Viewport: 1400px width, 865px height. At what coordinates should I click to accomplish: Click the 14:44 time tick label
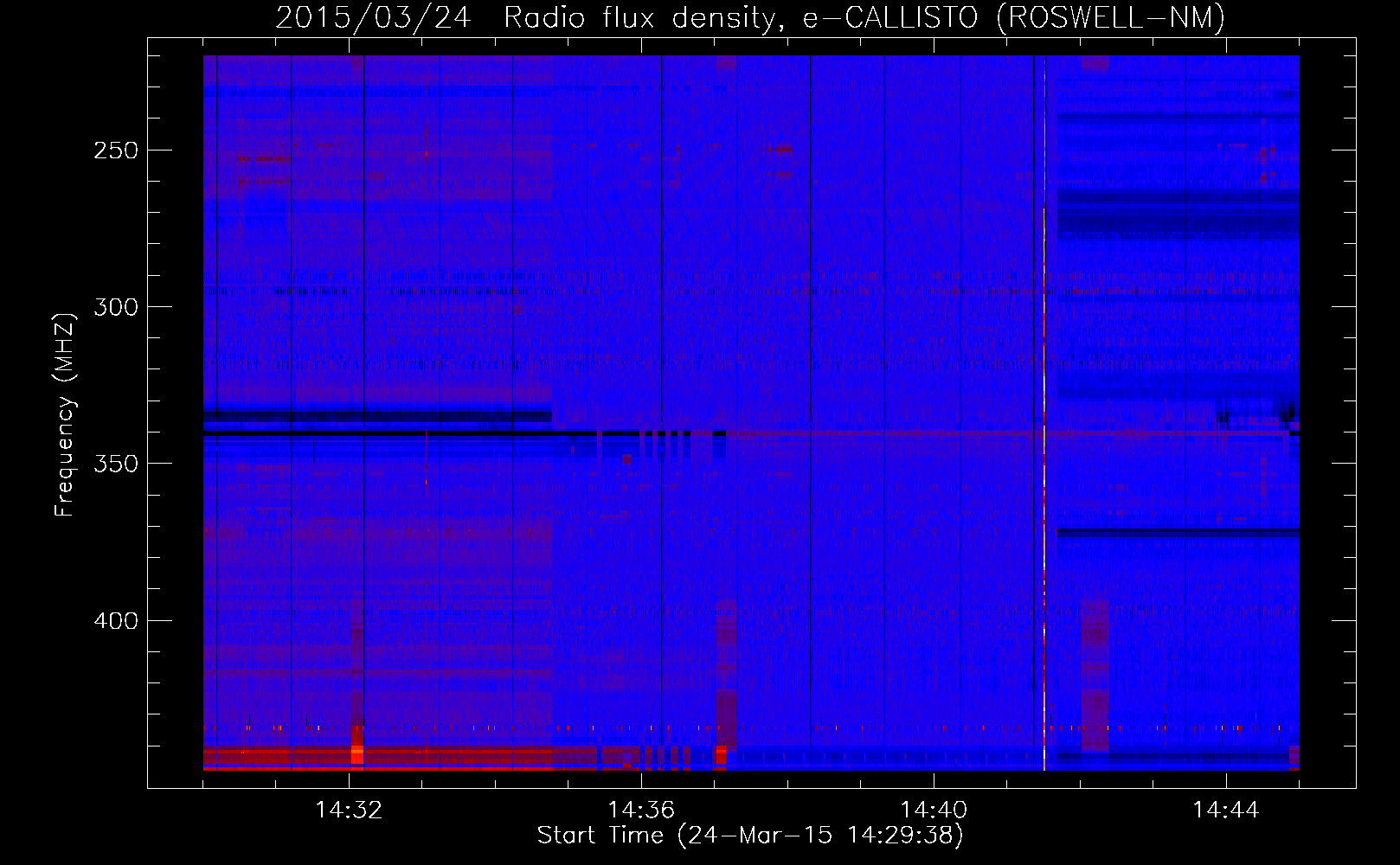click(1226, 811)
